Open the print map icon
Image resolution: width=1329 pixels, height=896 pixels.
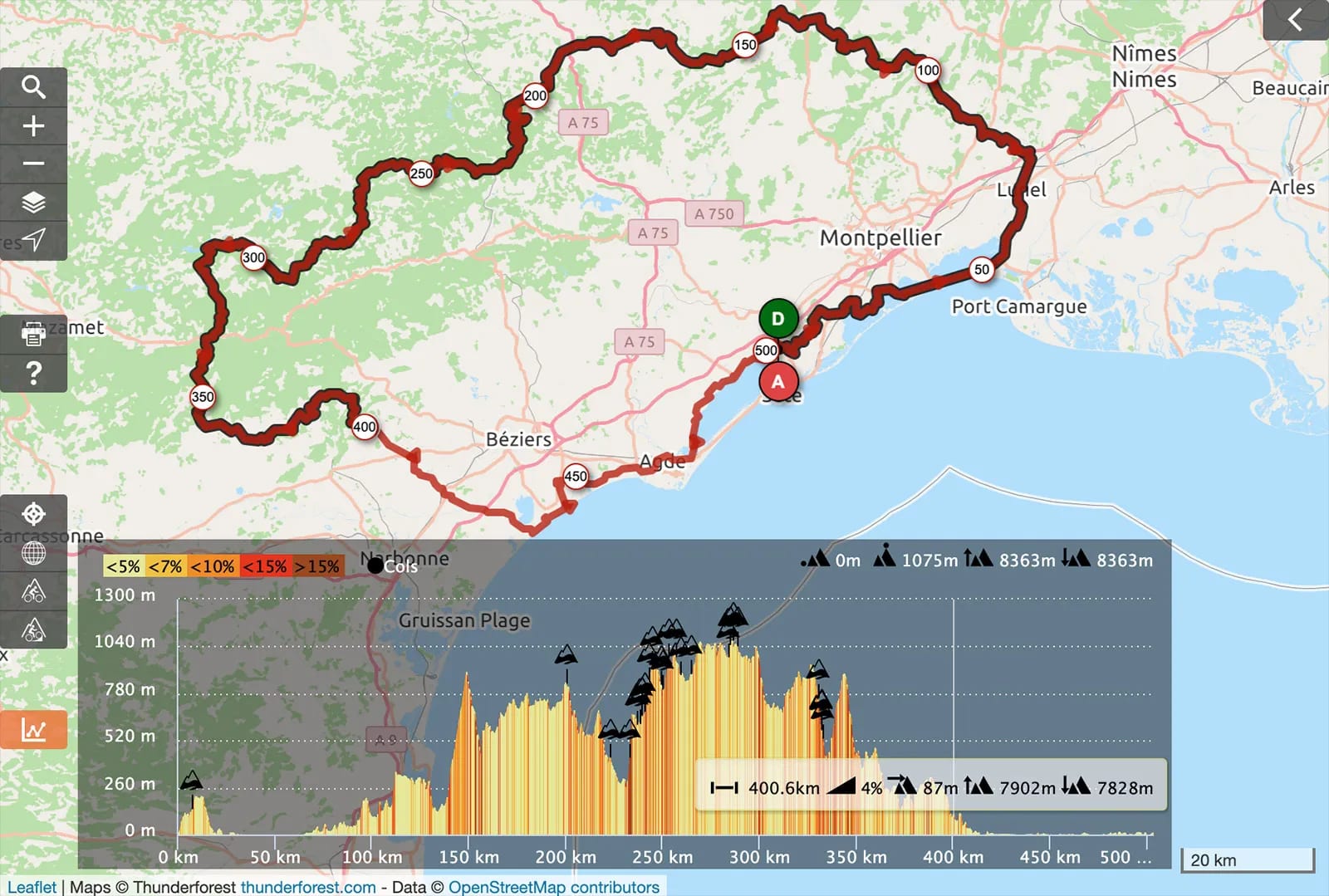tap(33, 335)
